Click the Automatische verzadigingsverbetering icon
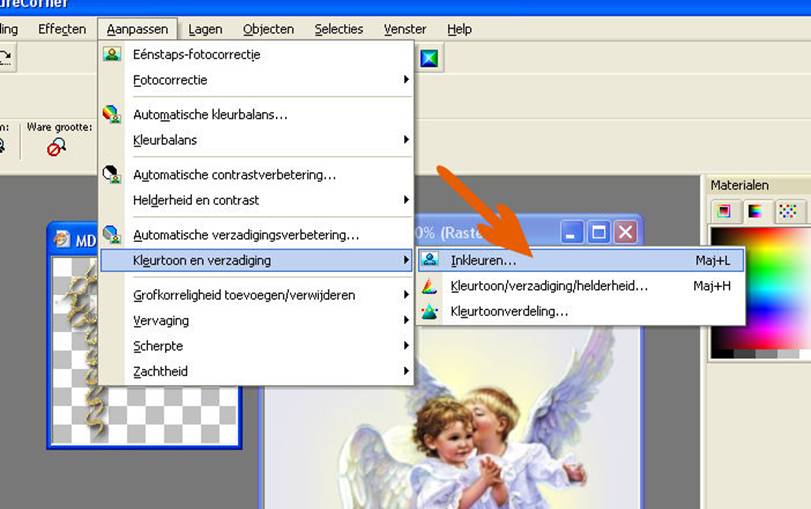811x509 pixels. [112, 234]
